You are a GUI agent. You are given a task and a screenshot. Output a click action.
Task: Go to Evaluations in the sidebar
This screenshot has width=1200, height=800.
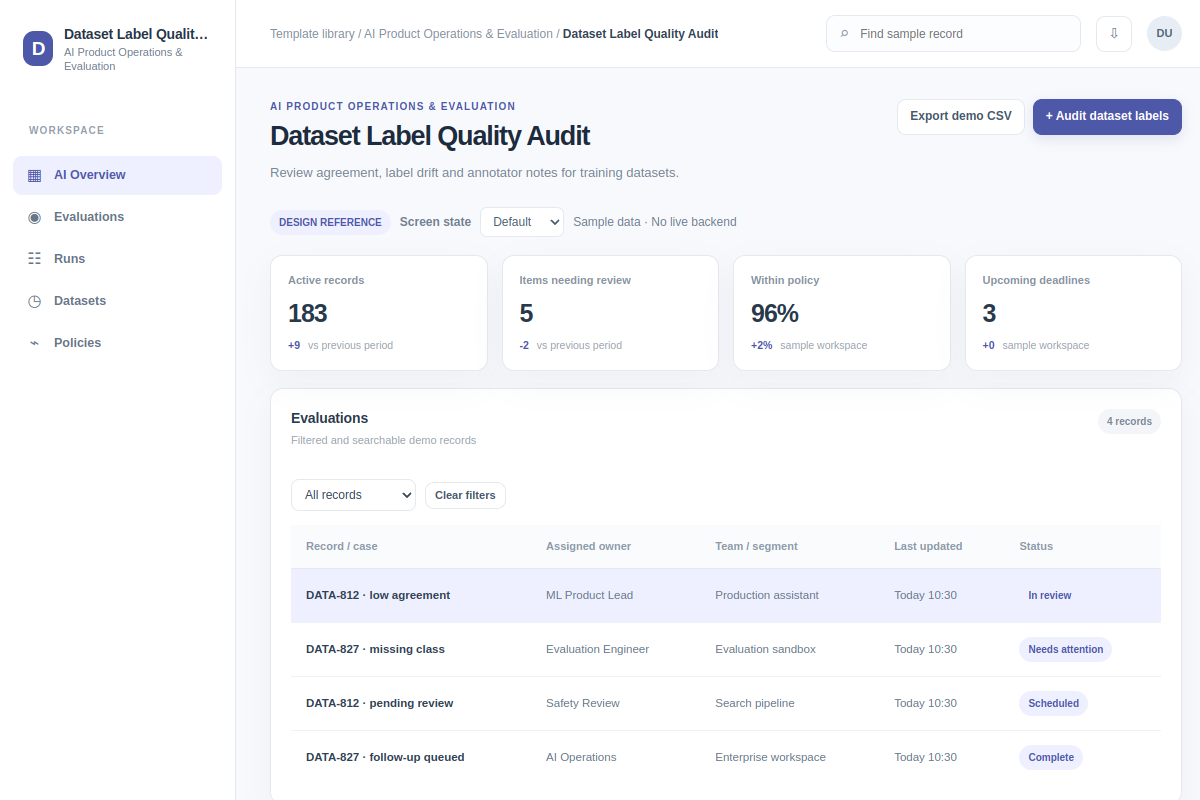[117, 217]
